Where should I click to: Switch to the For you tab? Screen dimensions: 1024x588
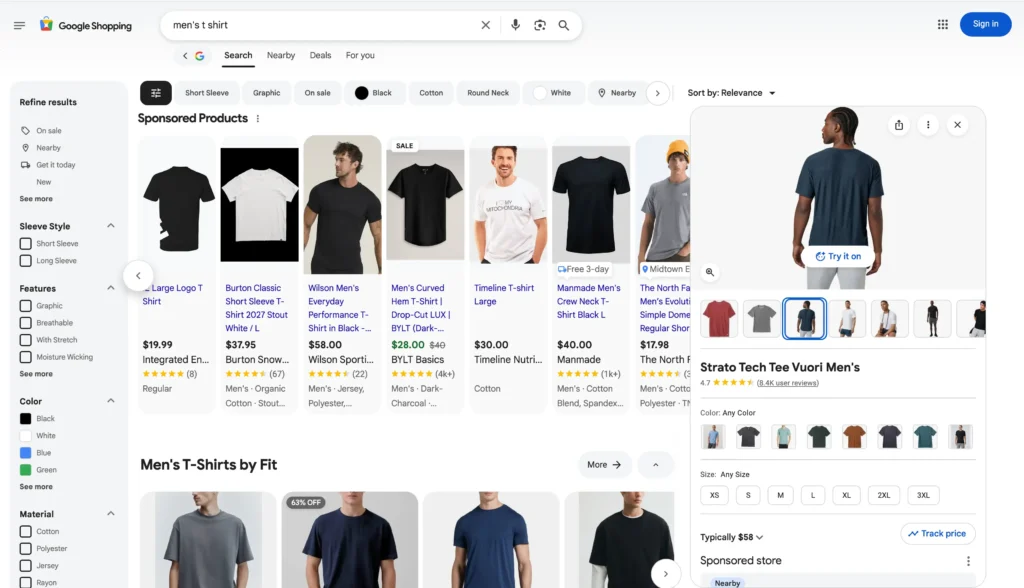click(x=360, y=56)
